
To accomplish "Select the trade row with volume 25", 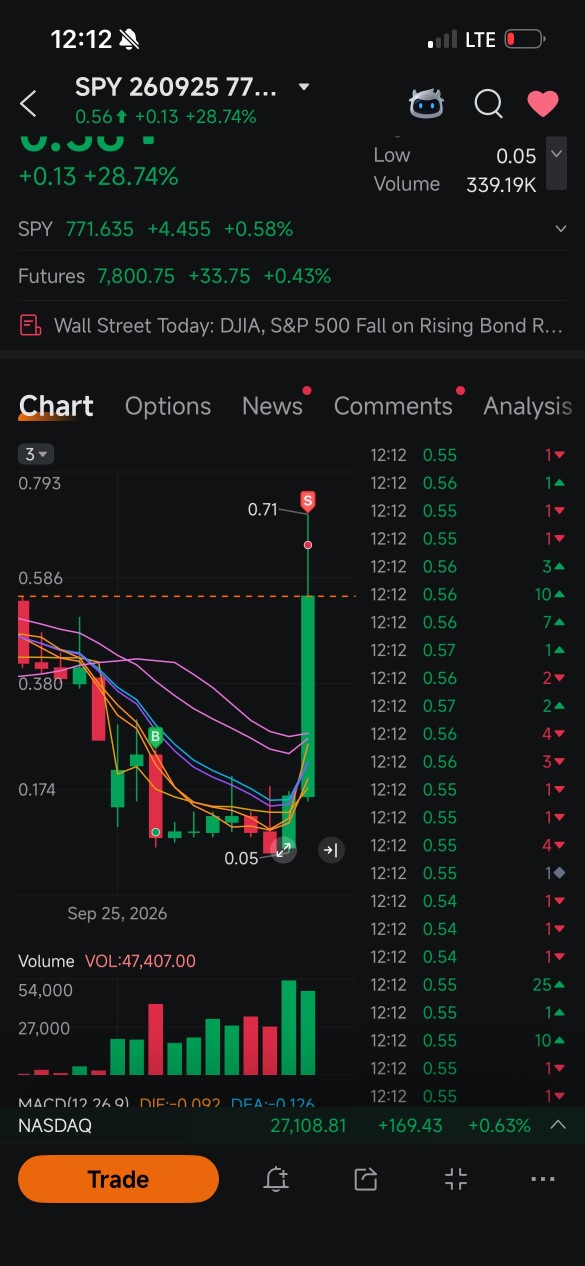I will 469,985.
